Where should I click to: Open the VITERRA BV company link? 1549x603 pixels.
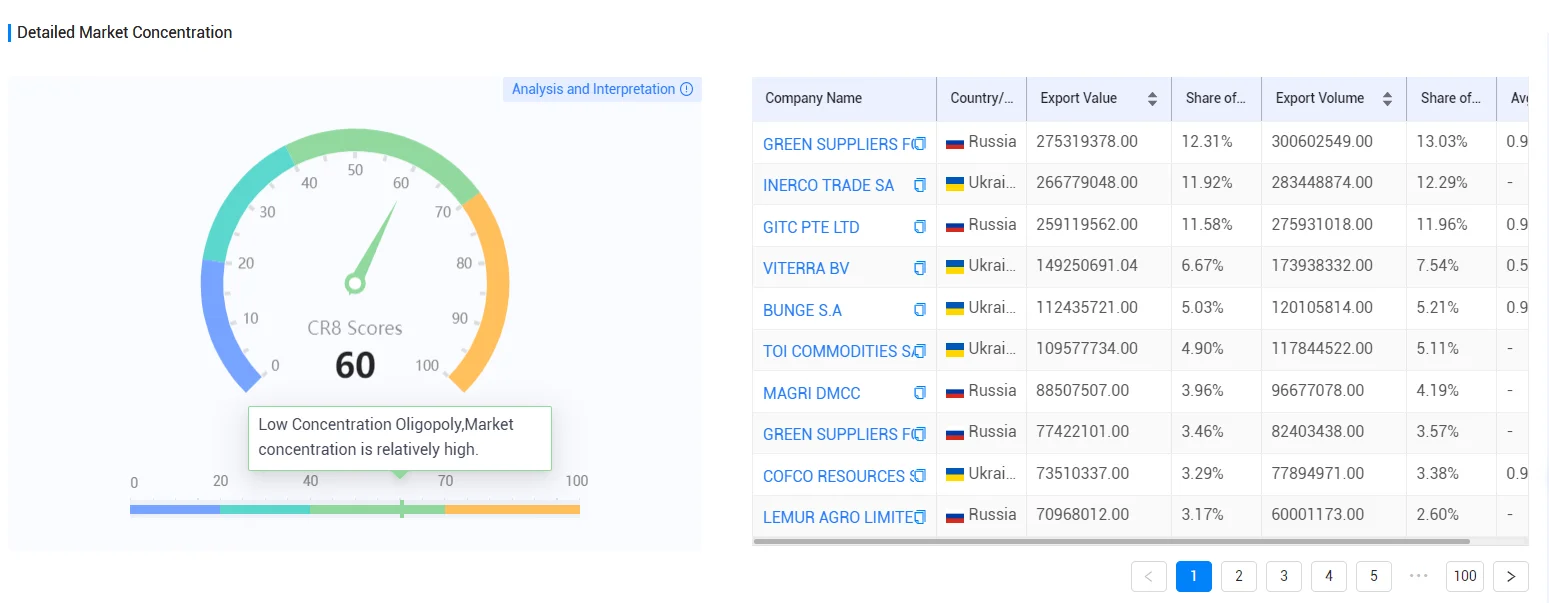pyautogui.click(x=806, y=268)
